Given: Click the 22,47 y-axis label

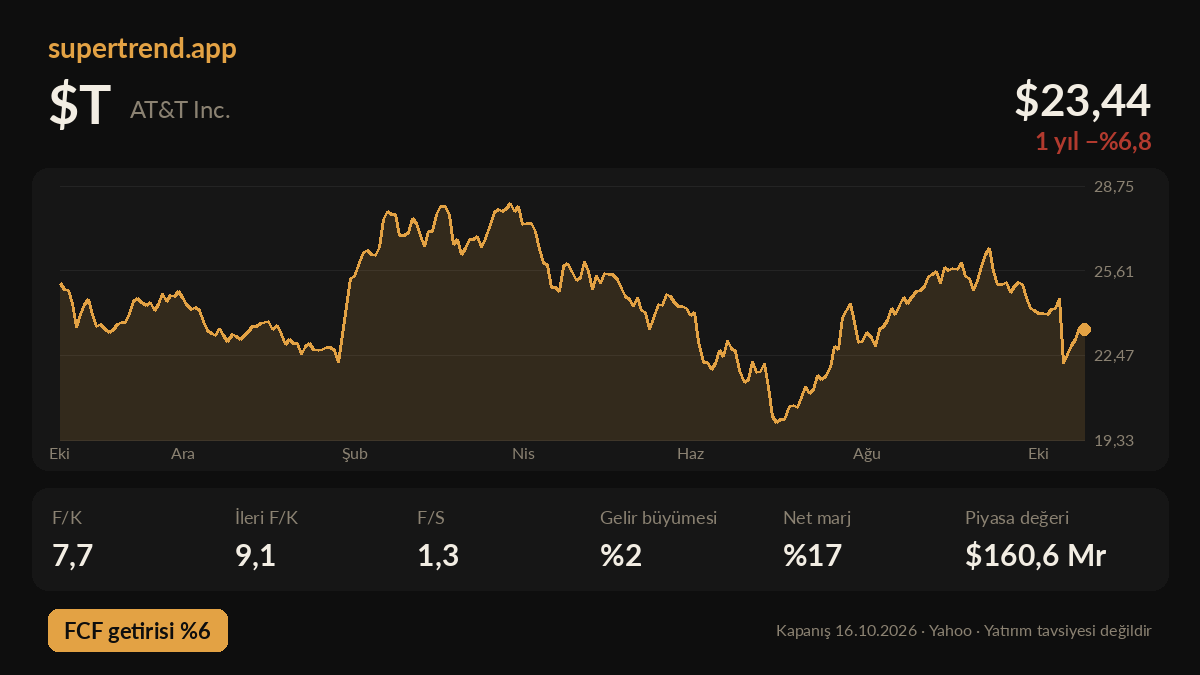Looking at the screenshot, I should click(x=1113, y=355).
